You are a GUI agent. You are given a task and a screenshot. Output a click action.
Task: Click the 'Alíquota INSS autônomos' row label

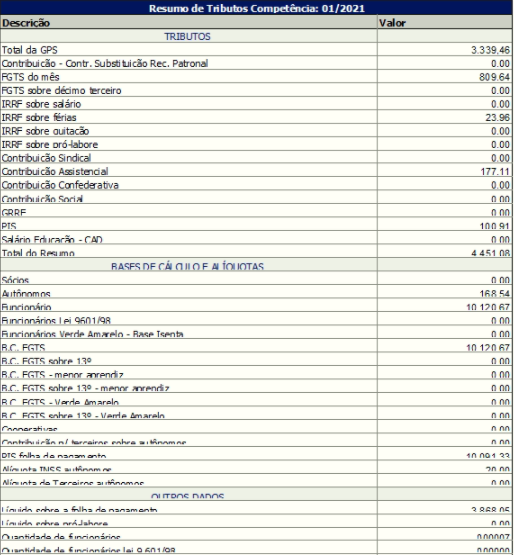point(57,470)
